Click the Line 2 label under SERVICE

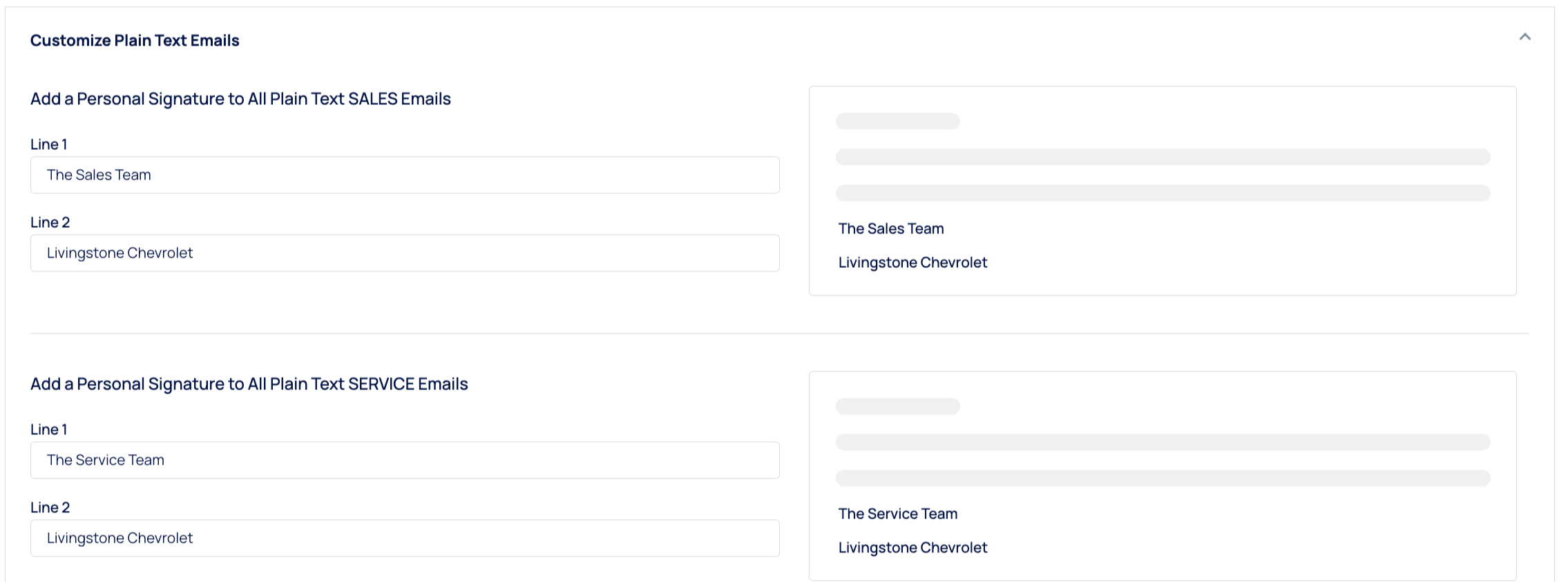(x=50, y=508)
